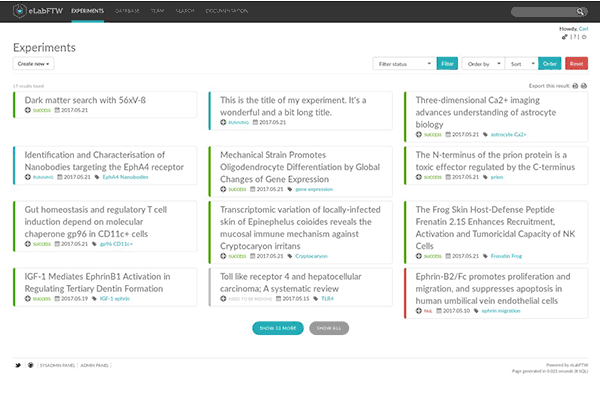Click the eLabFTW logo icon
Image resolution: width=600 pixels, height=400 pixels.
point(20,11)
